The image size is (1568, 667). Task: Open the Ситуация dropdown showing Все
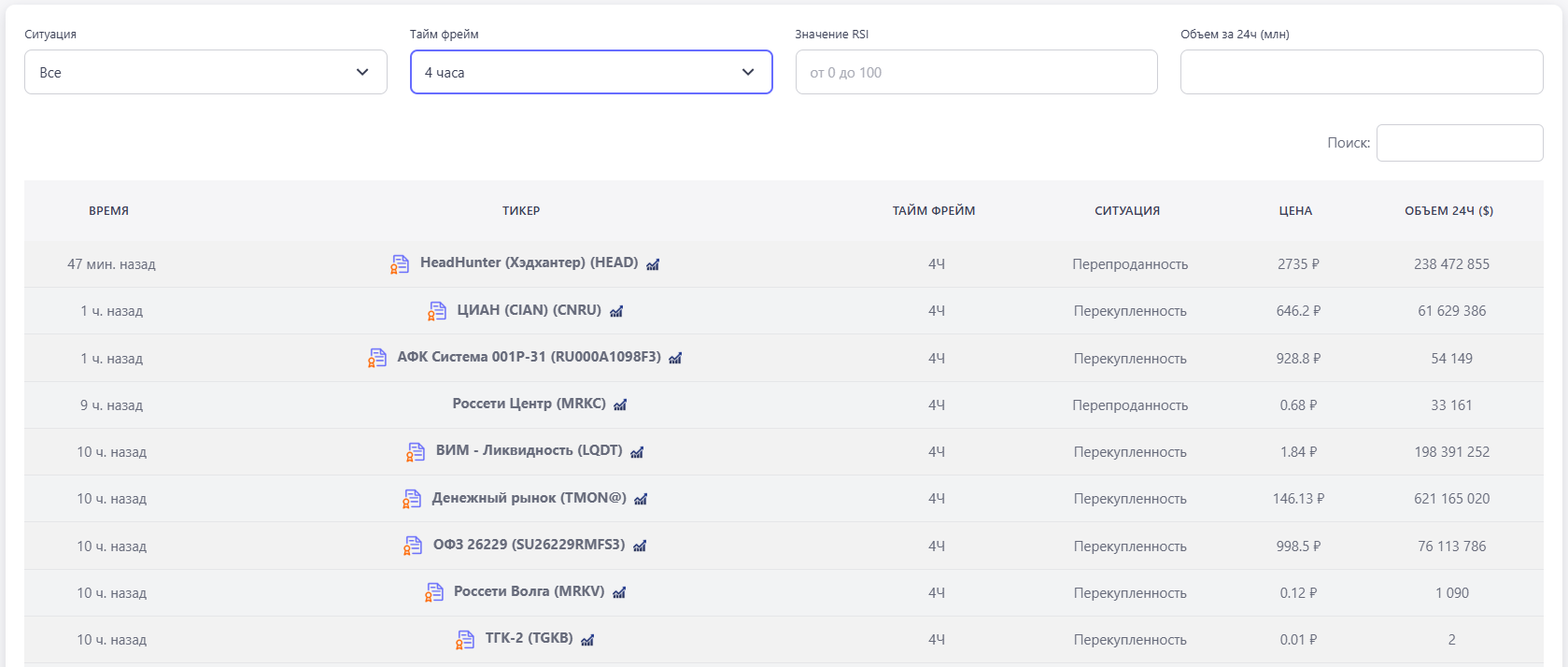coord(205,72)
